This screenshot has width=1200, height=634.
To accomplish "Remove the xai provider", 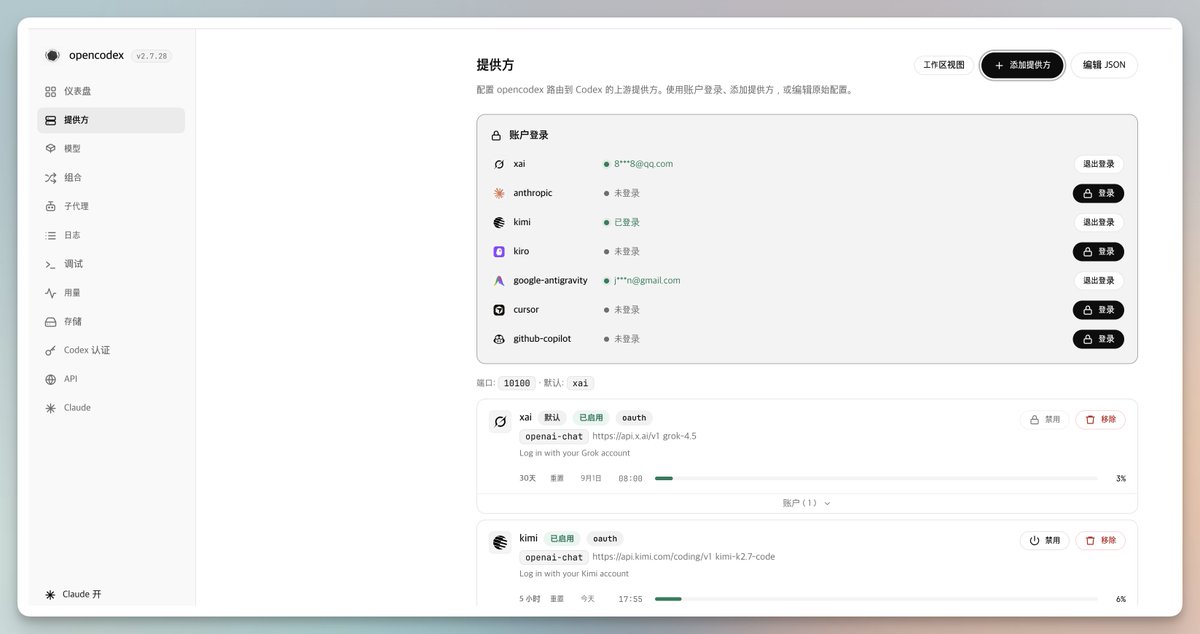I will pyautogui.click(x=1100, y=420).
